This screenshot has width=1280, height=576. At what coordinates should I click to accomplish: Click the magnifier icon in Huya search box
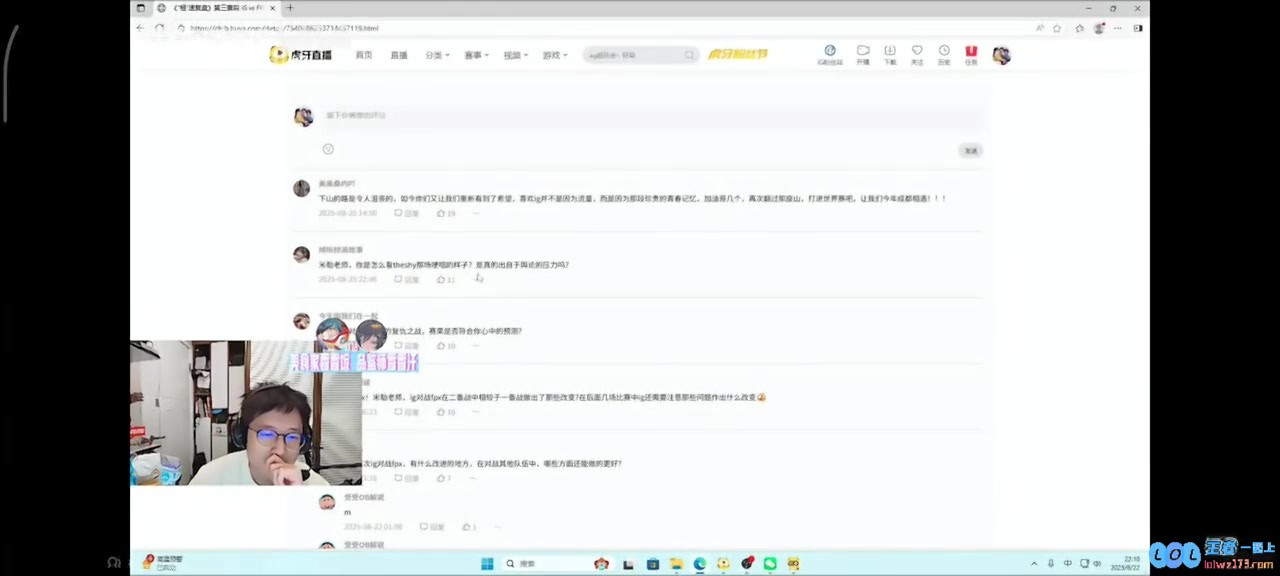pyautogui.click(x=689, y=55)
